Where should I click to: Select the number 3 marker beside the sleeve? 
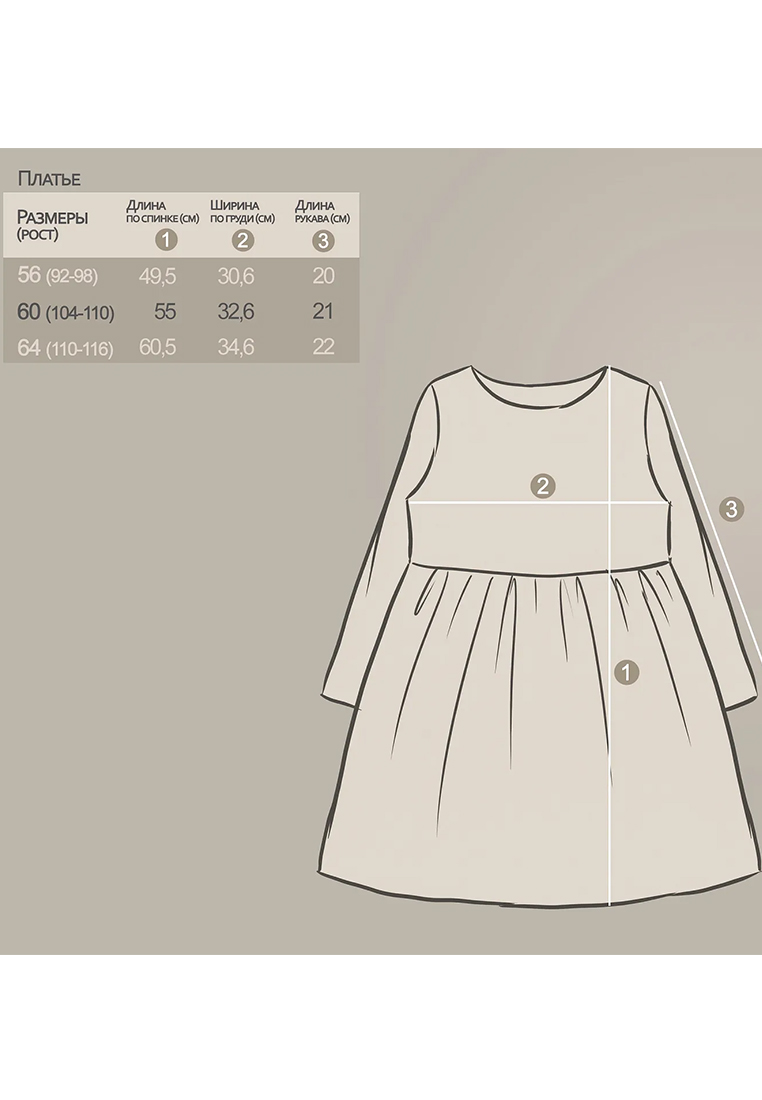[732, 509]
